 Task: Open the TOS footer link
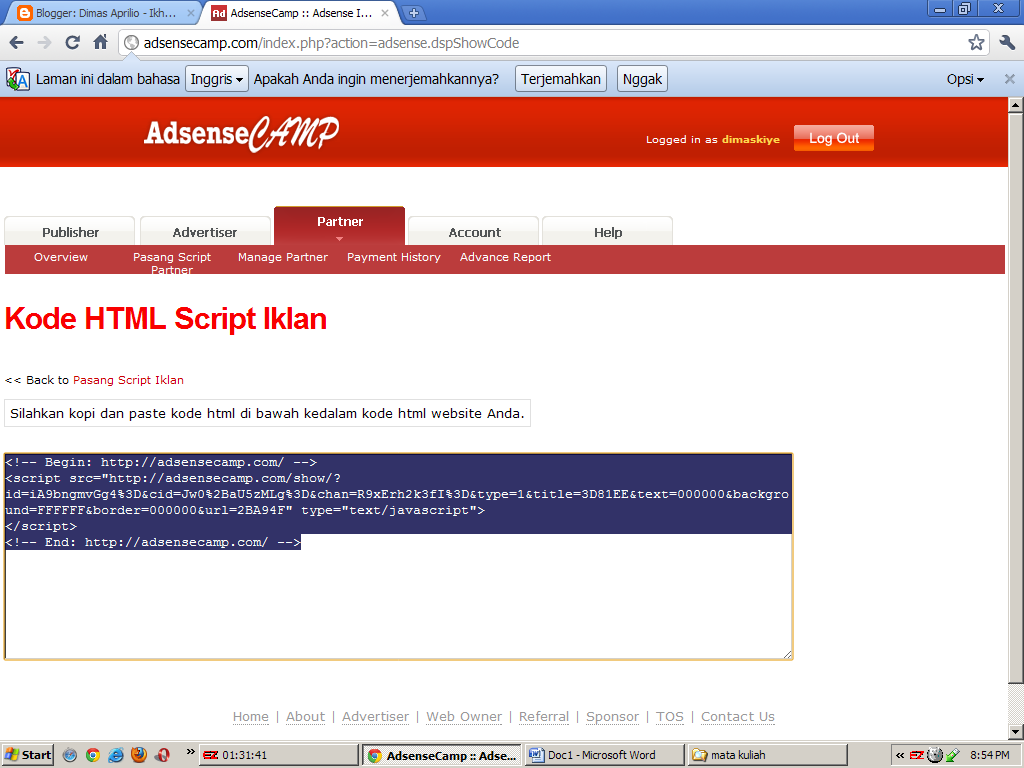pos(670,716)
